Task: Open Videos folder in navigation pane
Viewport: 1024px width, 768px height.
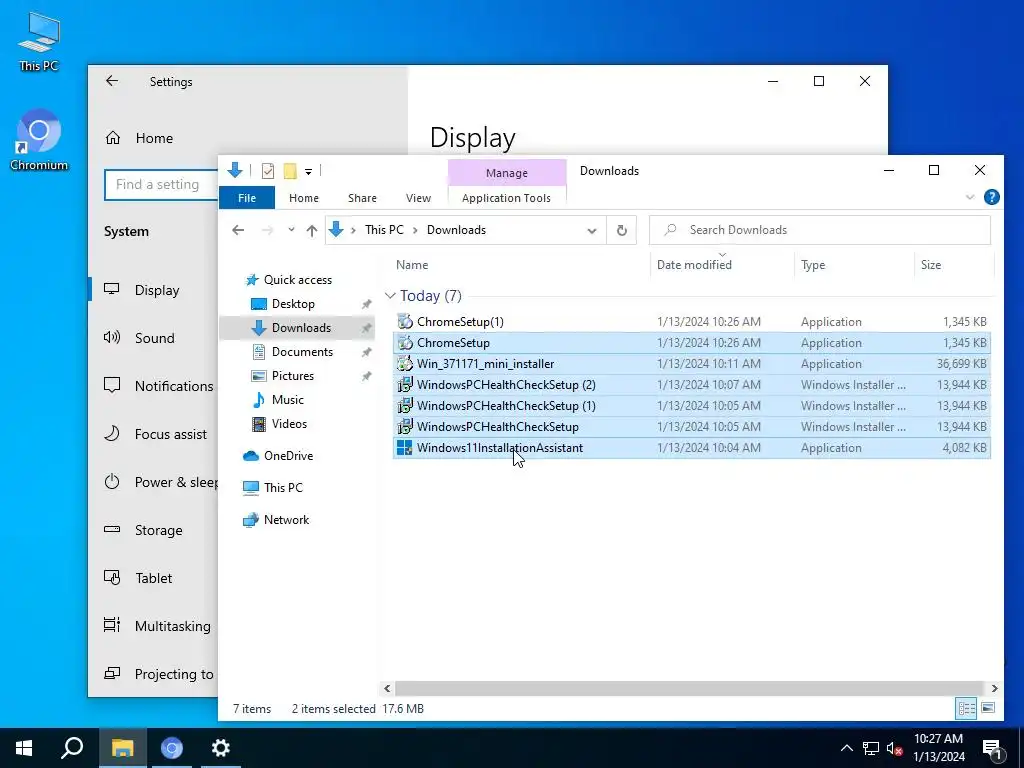Action: (x=289, y=424)
